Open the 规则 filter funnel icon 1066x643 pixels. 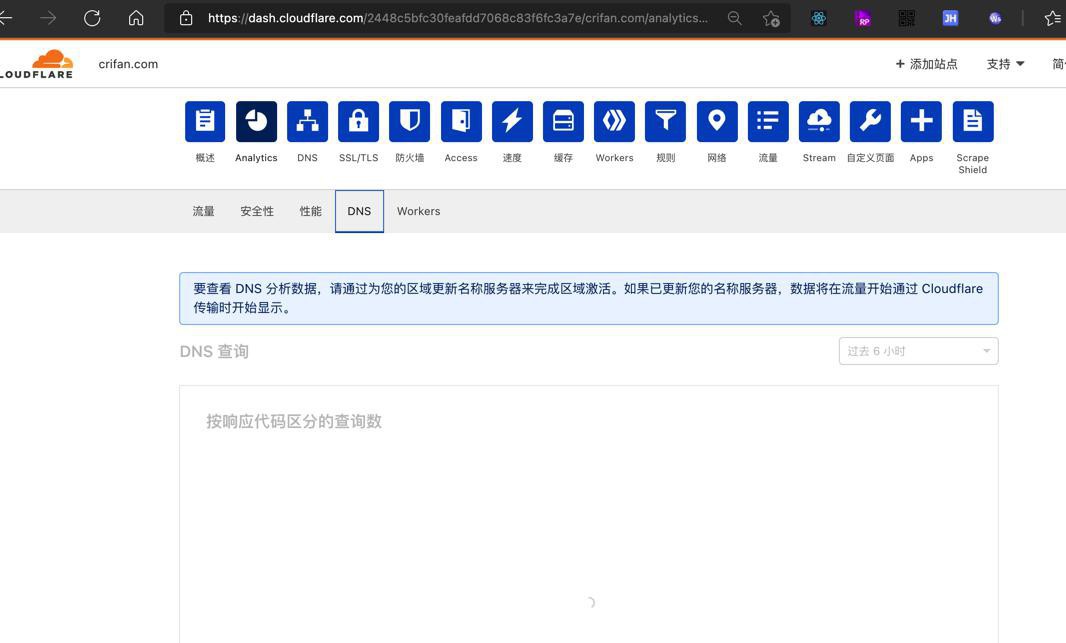[x=666, y=121]
